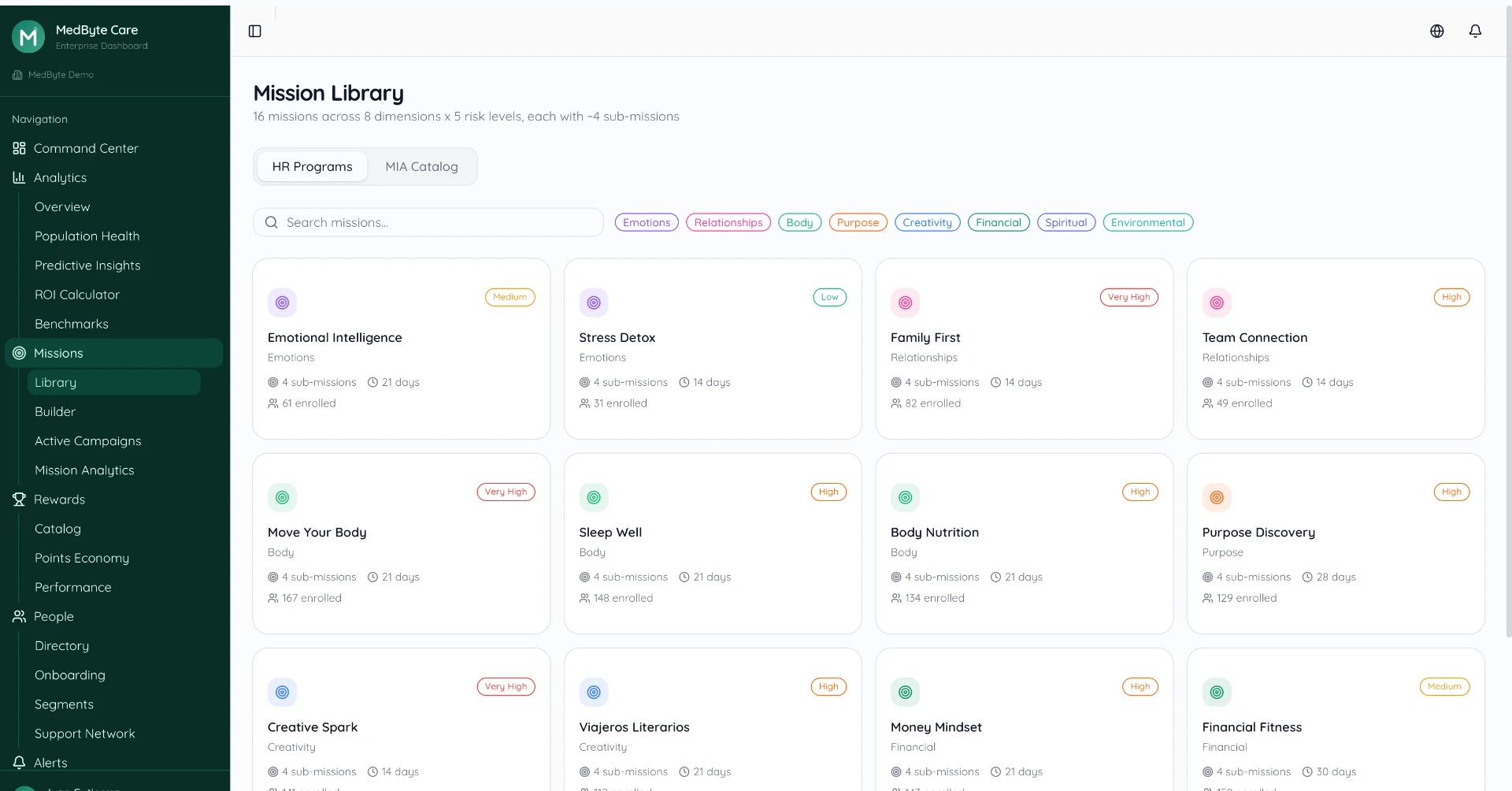Open the mission Builder
This screenshot has height=791, width=1512.
point(113,412)
